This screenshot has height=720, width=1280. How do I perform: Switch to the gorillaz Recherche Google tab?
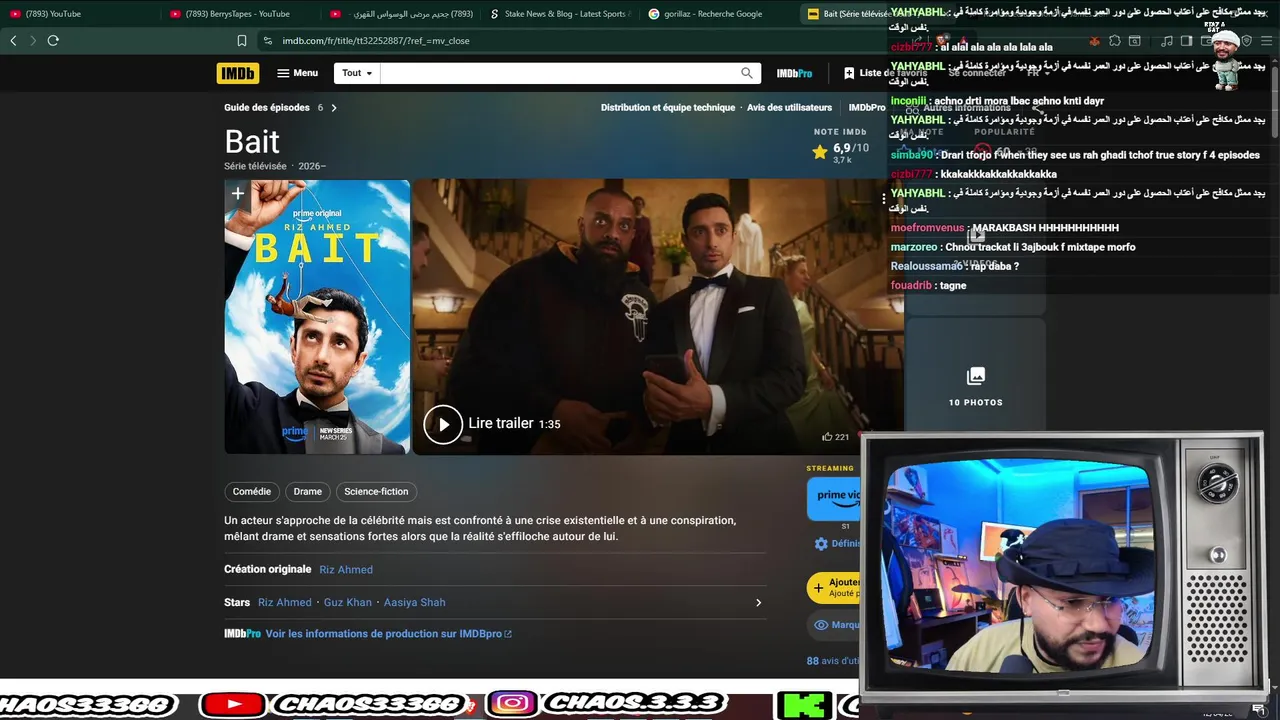718,14
